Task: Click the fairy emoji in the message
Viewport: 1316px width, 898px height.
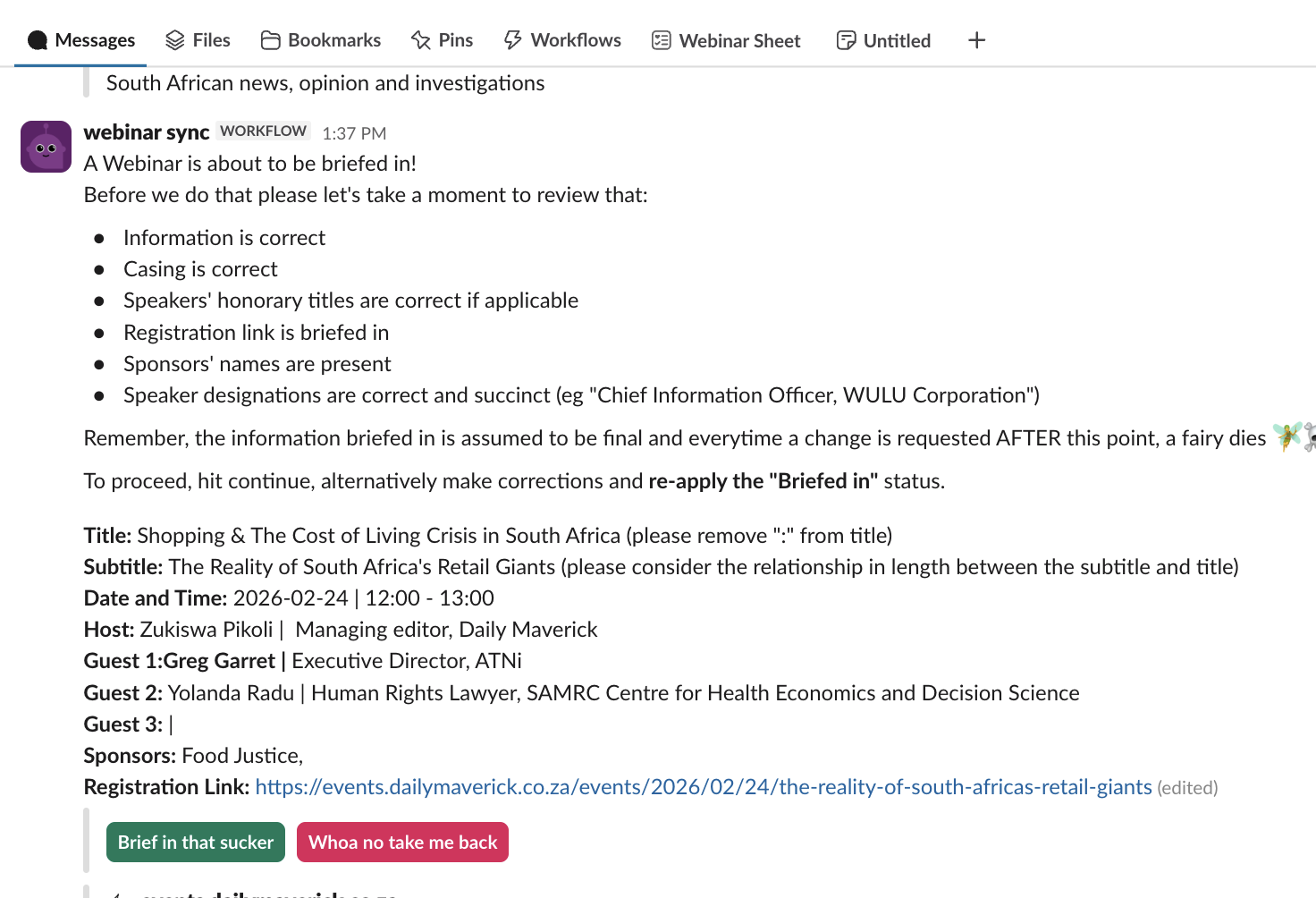Action: click(x=1287, y=436)
